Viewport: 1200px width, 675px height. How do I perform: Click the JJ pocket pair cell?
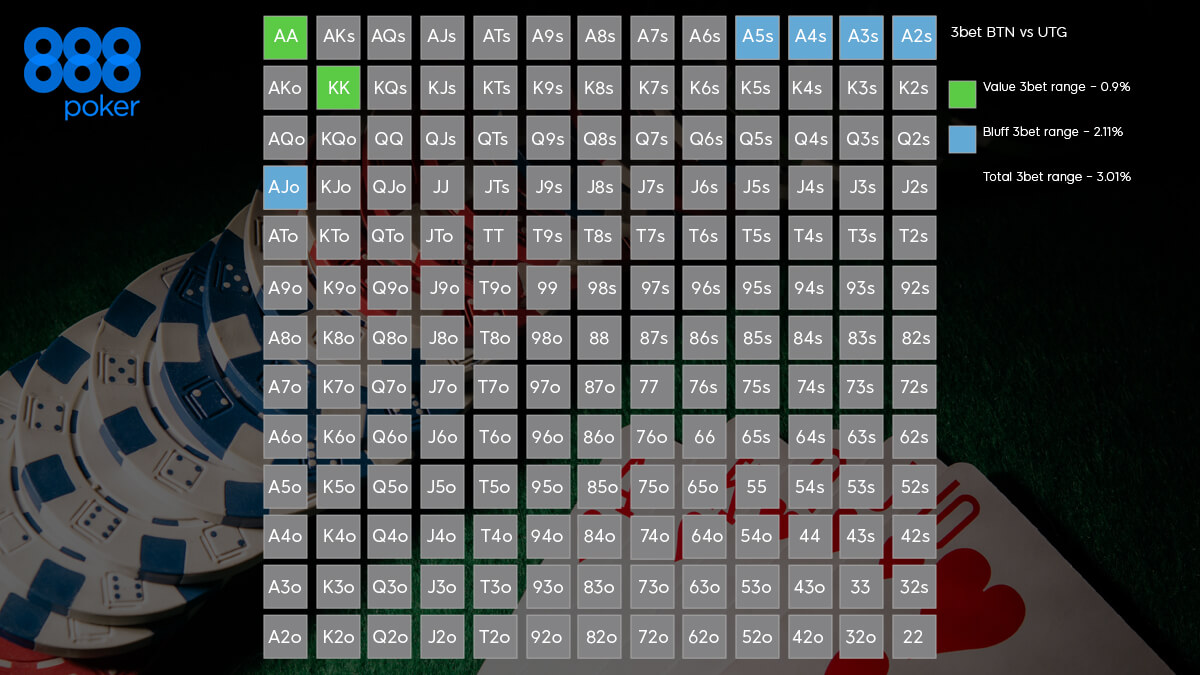[x=441, y=187]
